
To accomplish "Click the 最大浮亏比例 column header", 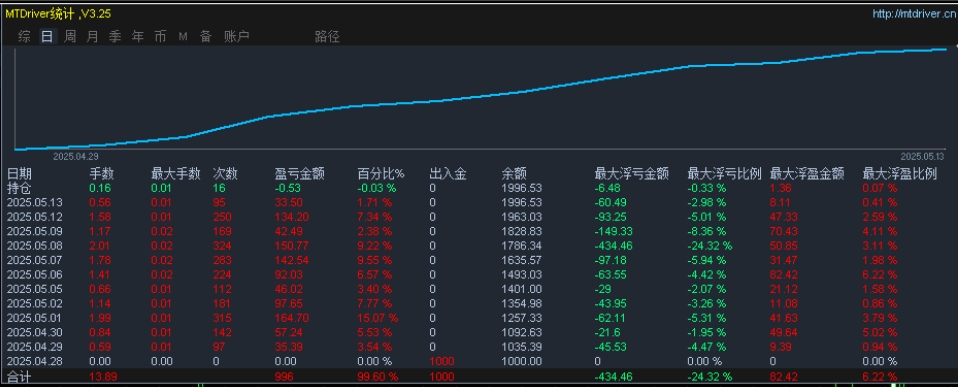I will pyautogui.click(x=725, y=174).
